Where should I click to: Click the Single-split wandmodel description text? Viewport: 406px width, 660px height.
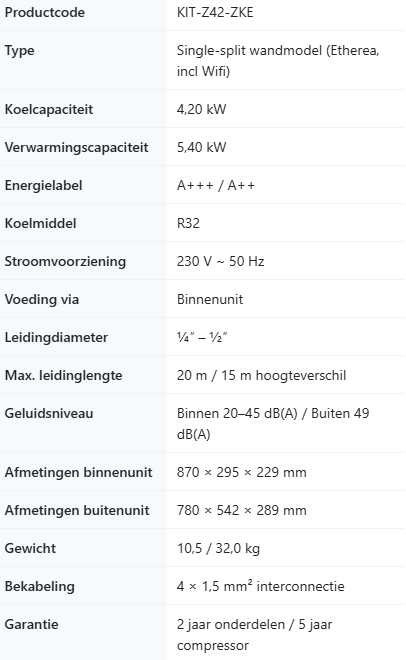(278, 61)
